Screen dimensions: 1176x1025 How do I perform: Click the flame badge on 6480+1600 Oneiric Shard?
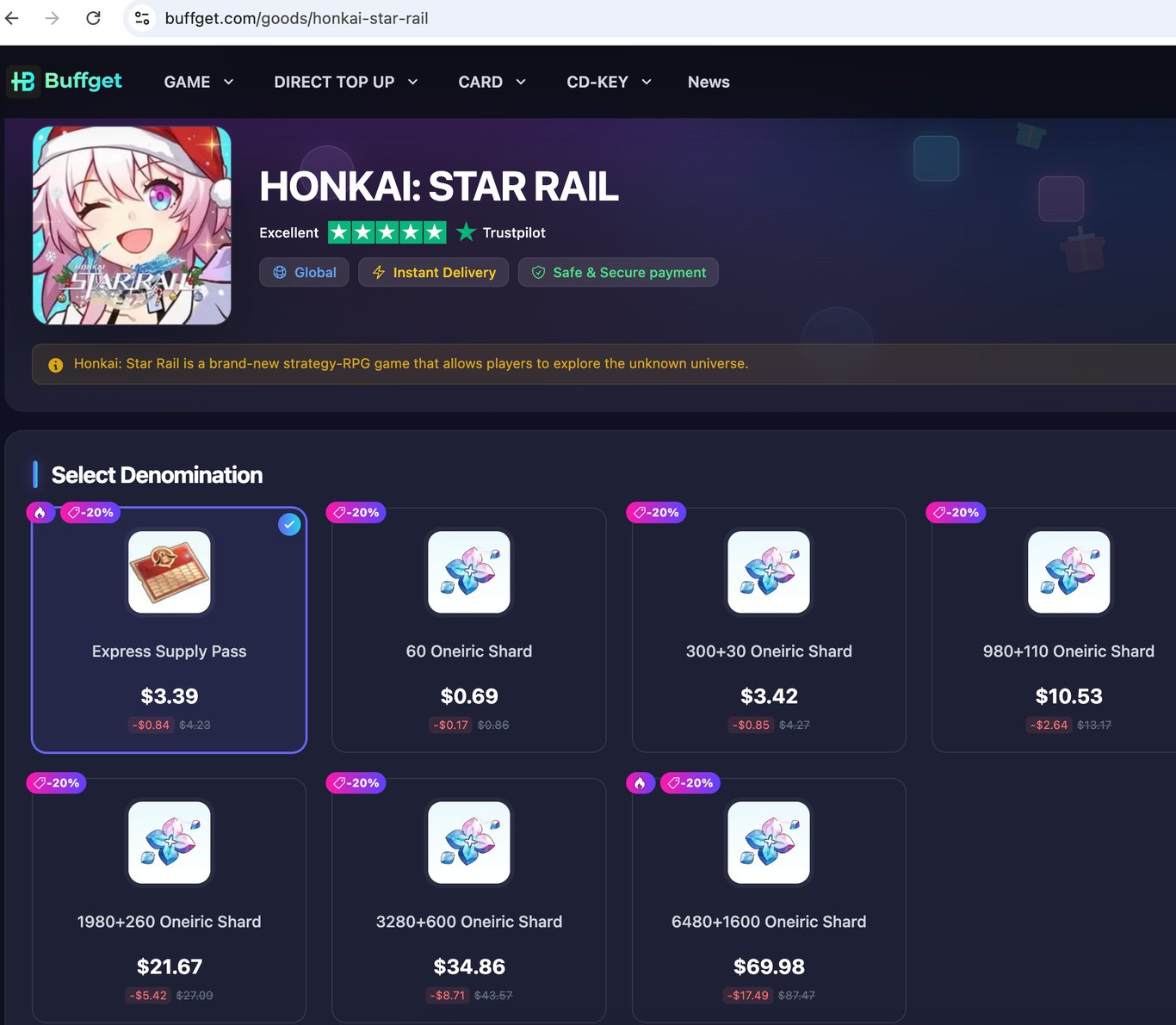[x=641, y=783]
